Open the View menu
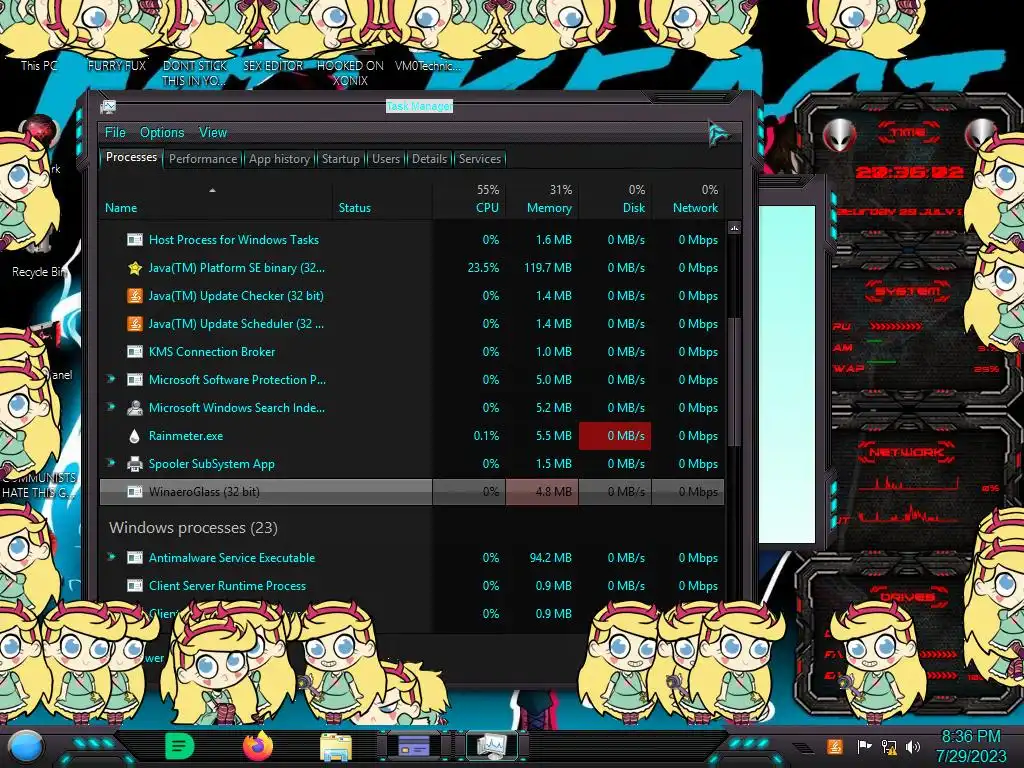Image resolution: width=1024 pixels, height=768 pixels. (213, 133)
